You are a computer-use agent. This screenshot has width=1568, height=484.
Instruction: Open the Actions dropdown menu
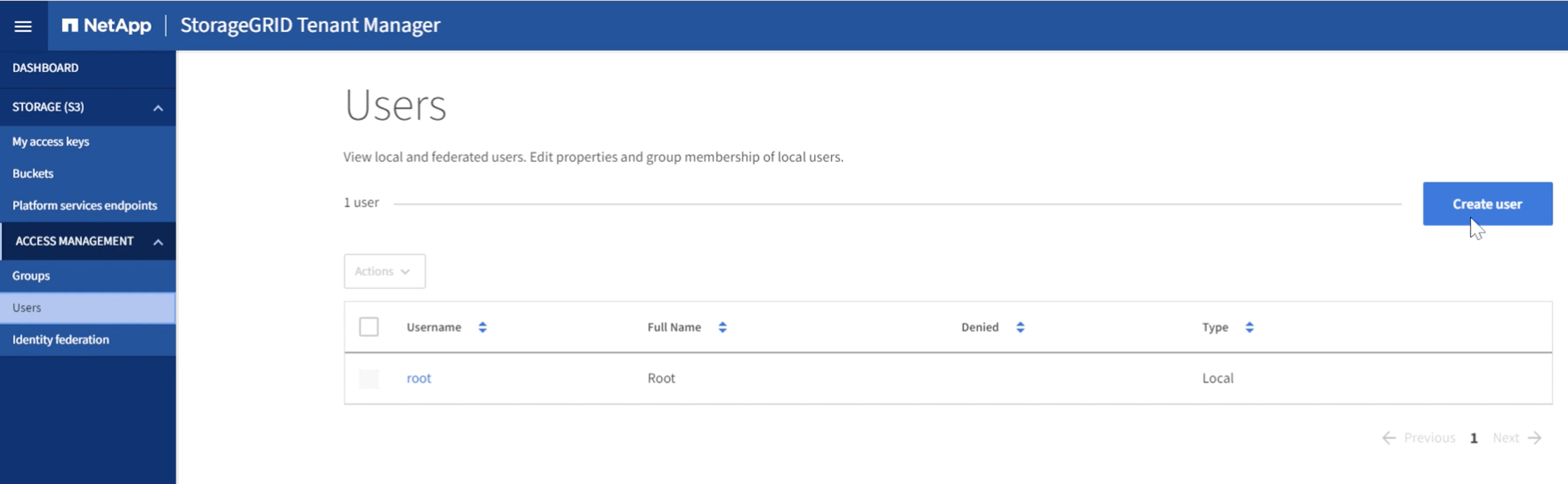point(384,271)
